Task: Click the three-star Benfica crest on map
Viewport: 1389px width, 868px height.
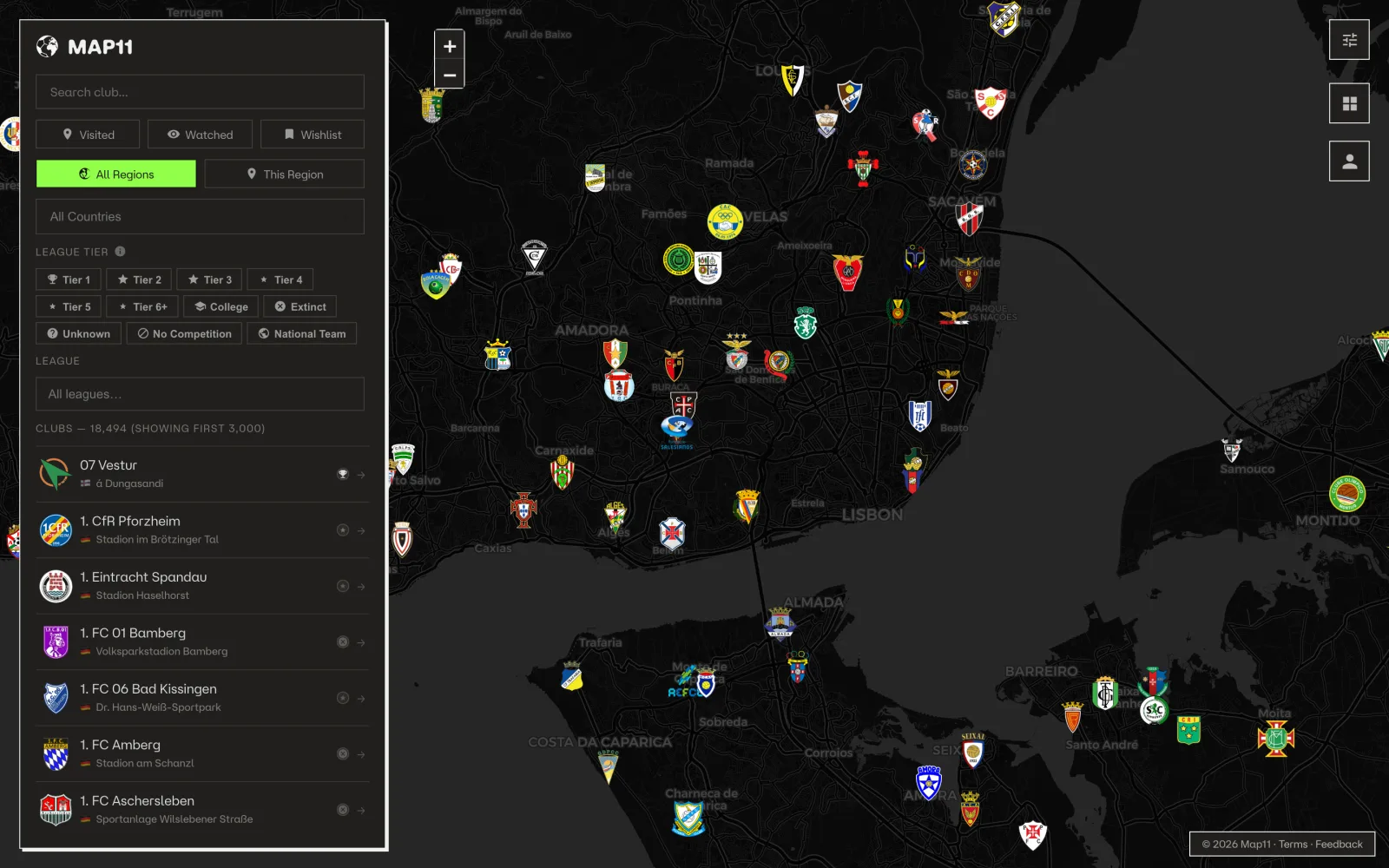Action: pos(737,352)
